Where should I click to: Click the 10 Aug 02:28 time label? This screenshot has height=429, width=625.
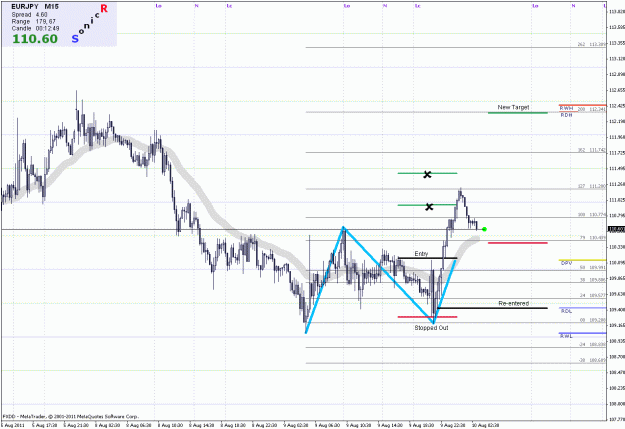pos(485,425)
